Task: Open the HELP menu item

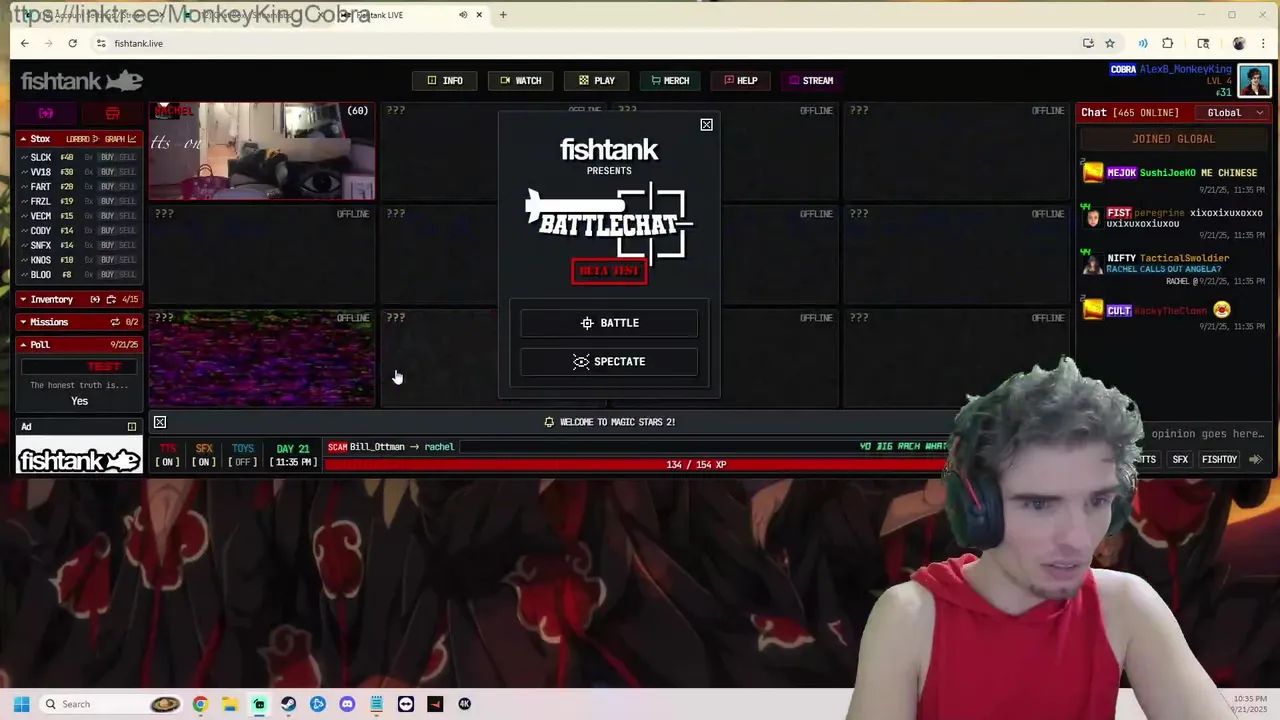Action: (x=741, y=81)
